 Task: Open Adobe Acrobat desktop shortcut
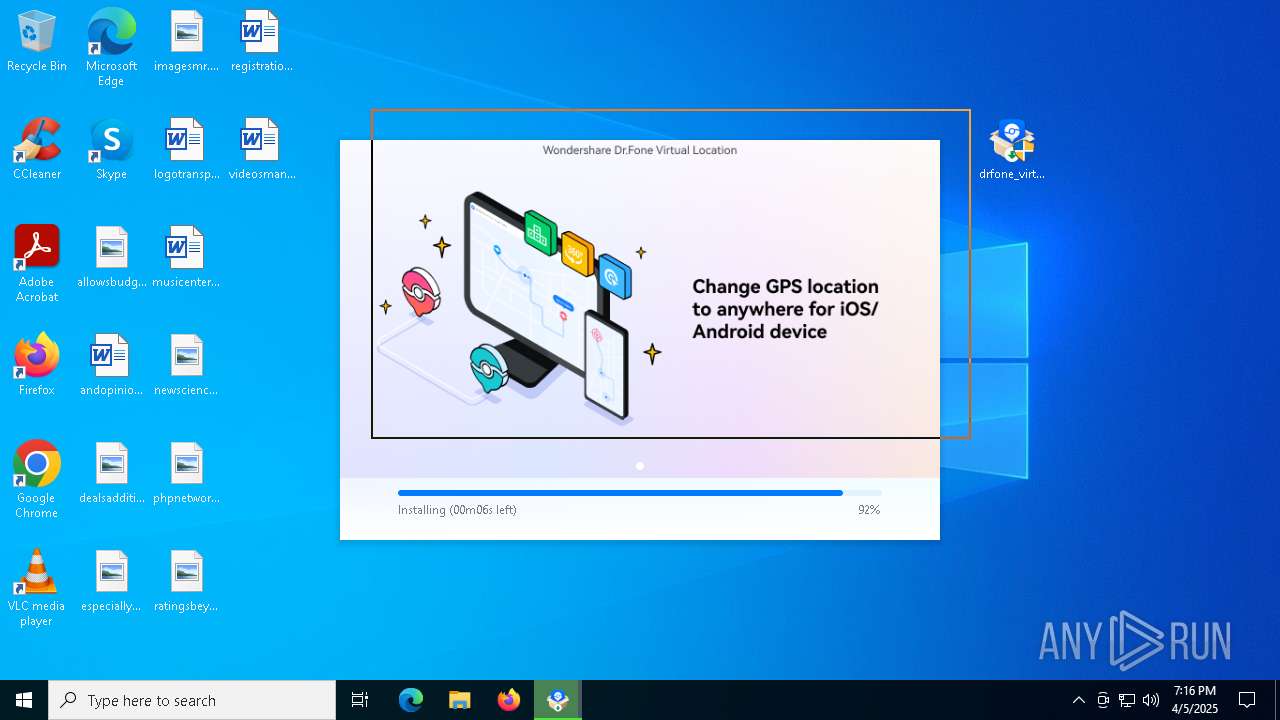[37, 264]
